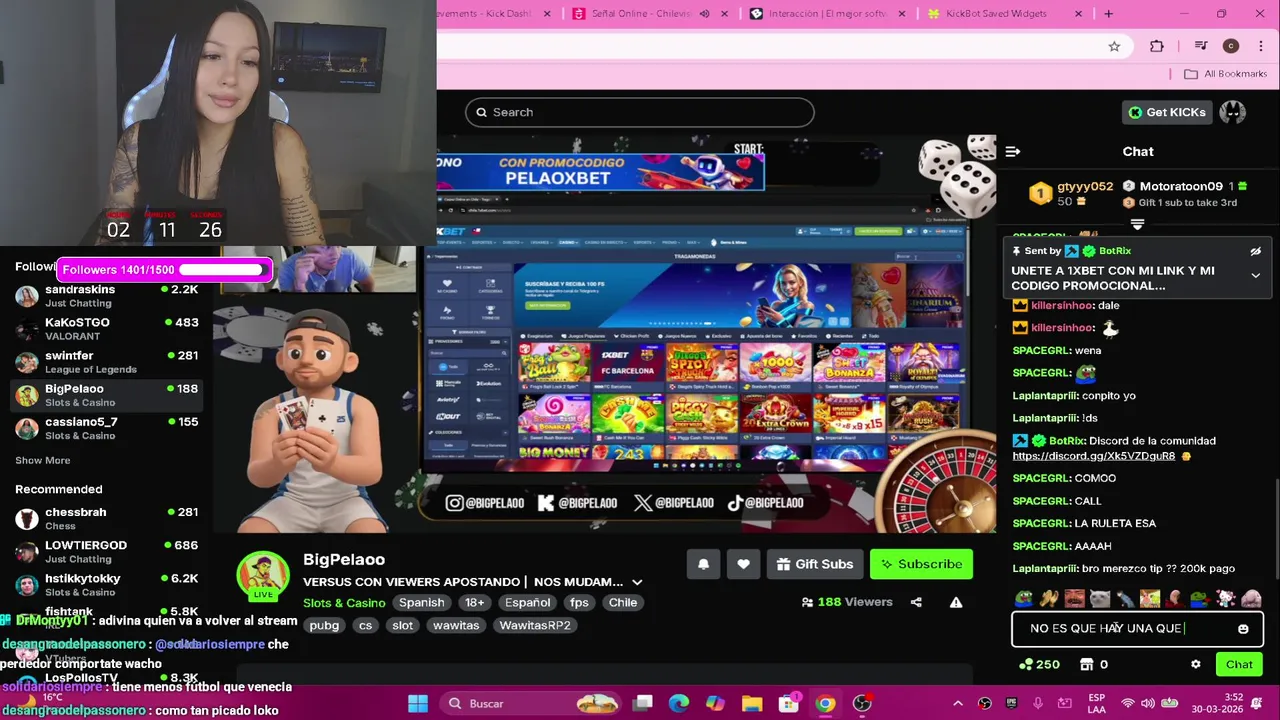Subscribe to BigPelaoo
The width and height of the screenshot is (1280, 720).
pos(921,564)
